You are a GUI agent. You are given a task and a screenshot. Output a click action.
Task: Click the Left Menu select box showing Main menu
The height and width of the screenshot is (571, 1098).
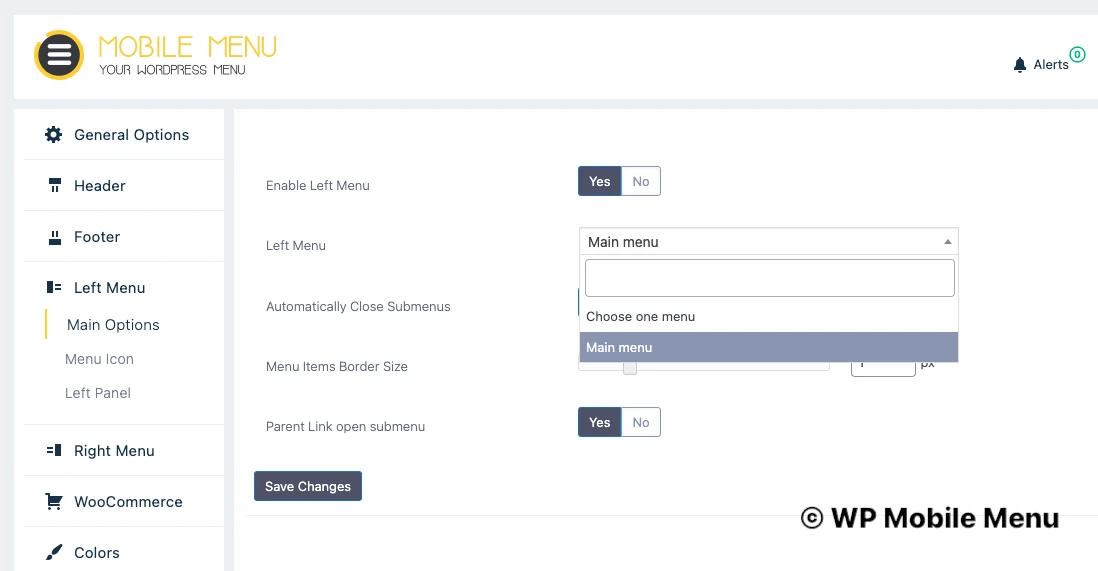coord(769,242)
